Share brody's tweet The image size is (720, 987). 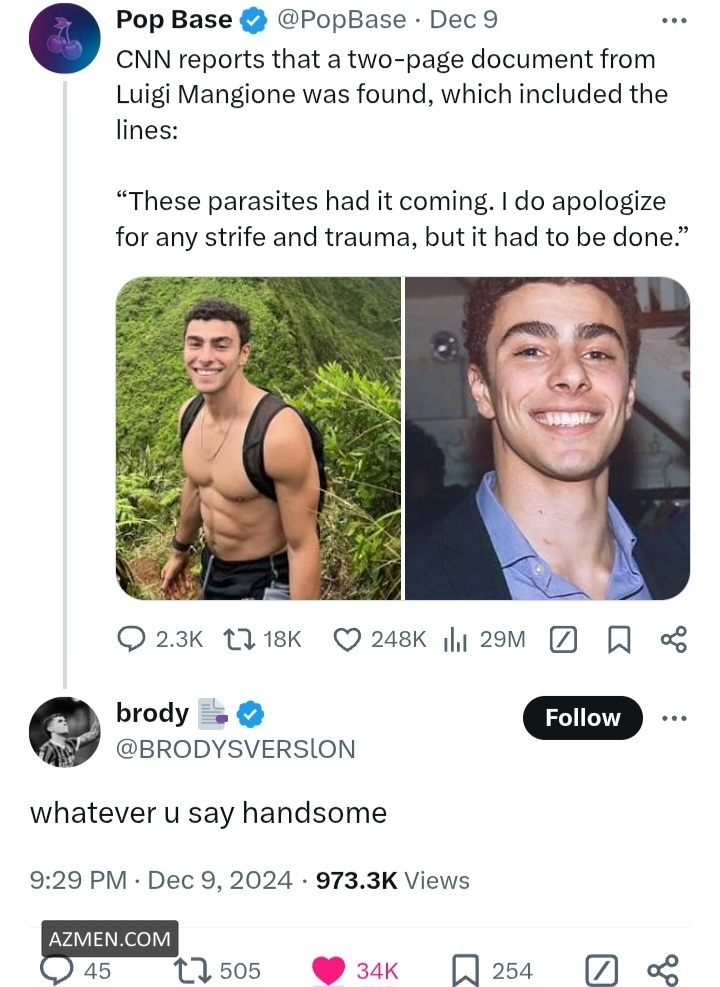click(x=662, y=969)
